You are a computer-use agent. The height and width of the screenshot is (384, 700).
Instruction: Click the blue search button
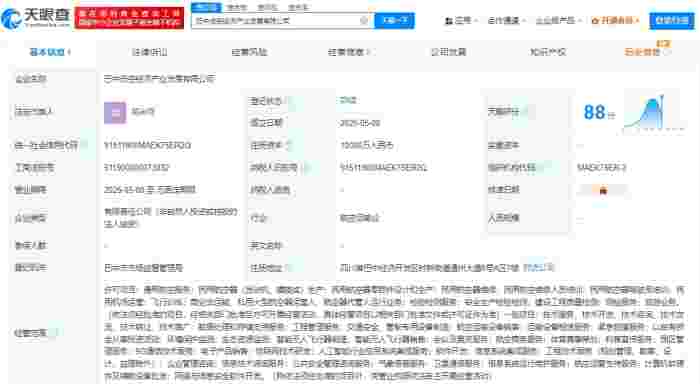click(x=395, y=21)
